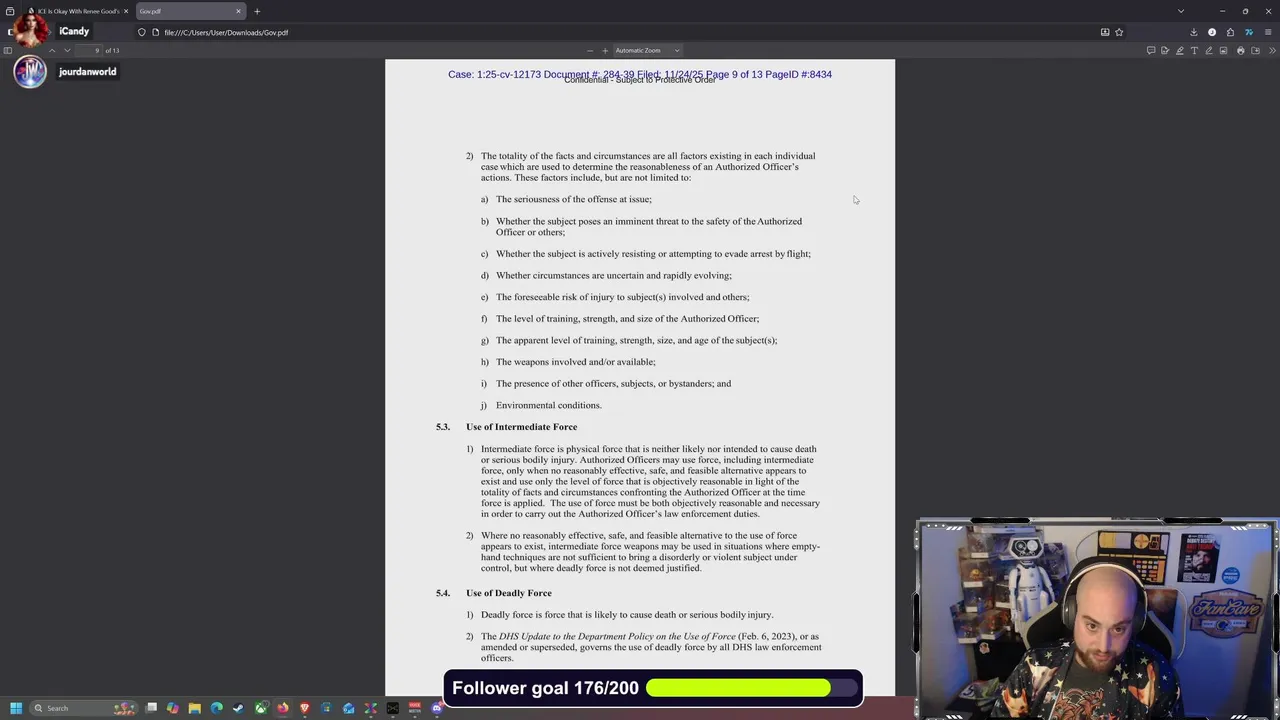The height and width of the screenshot is (720, 1280).
Task: Click the Case 1:25-cv-12173 header line
Action: point(640,74)
